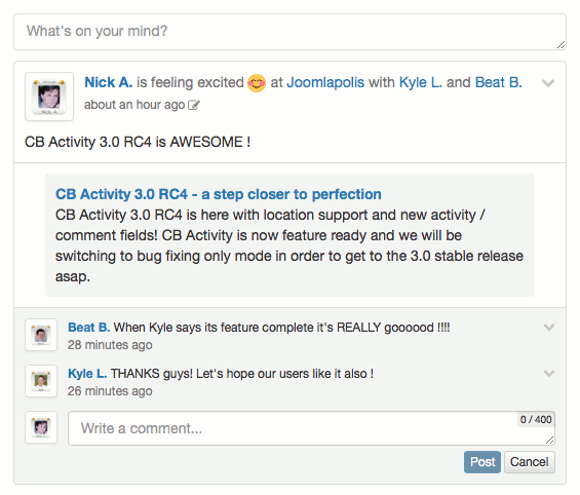The image size is (580, 495).
Task: Open Nick A.'s large profile avatar
Action: click(49, 97)
